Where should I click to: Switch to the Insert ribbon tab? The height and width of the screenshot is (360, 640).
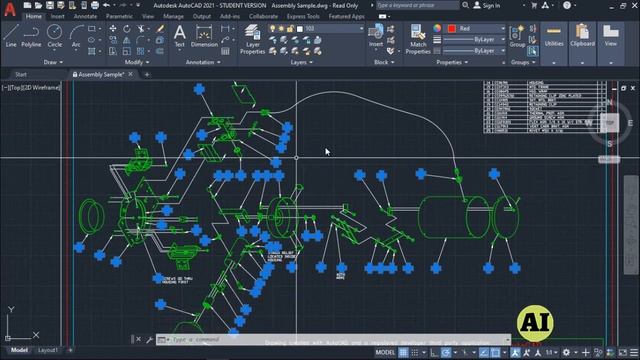58,16
